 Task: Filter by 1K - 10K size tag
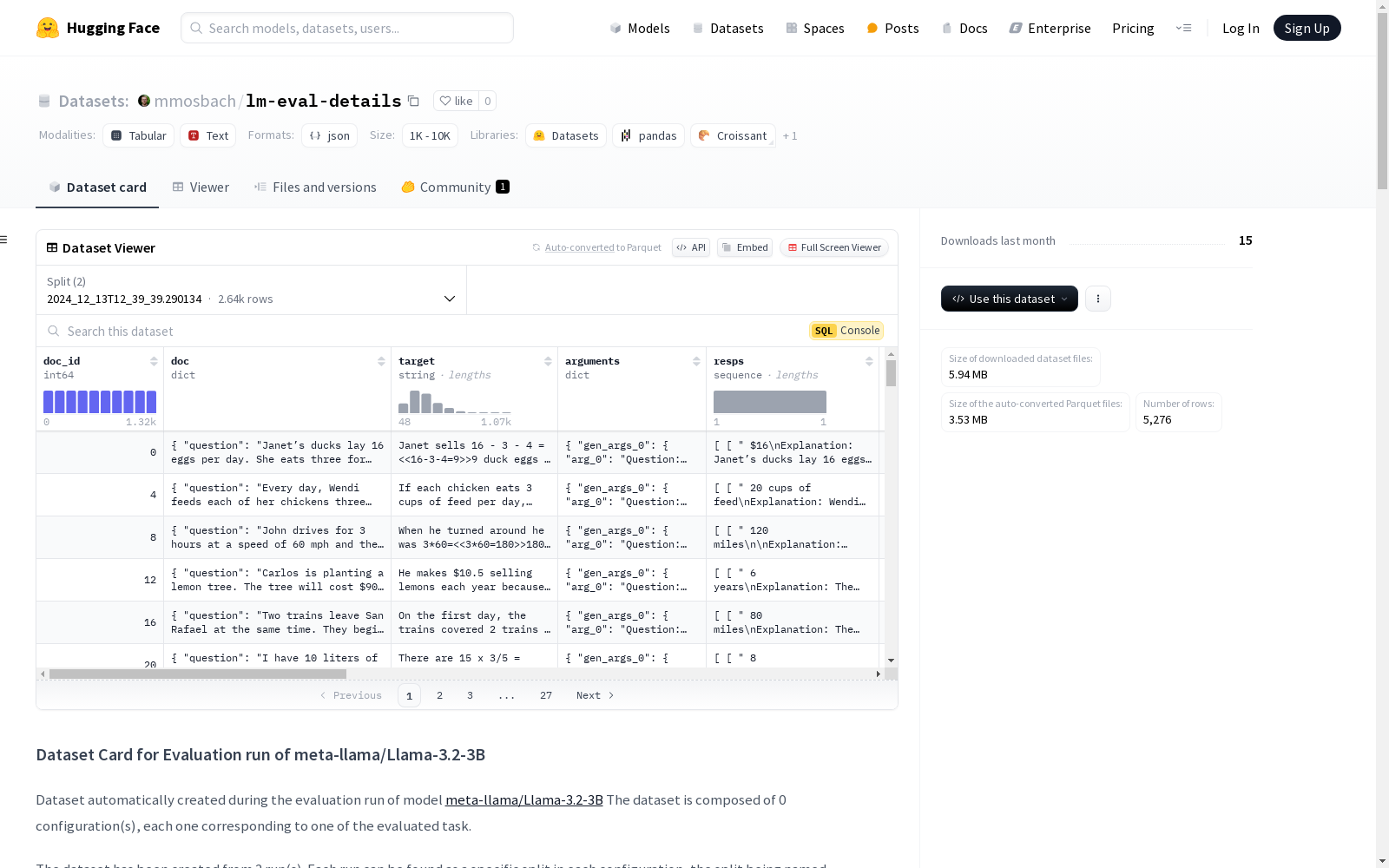pyautogui.click(x=430, y=135)
